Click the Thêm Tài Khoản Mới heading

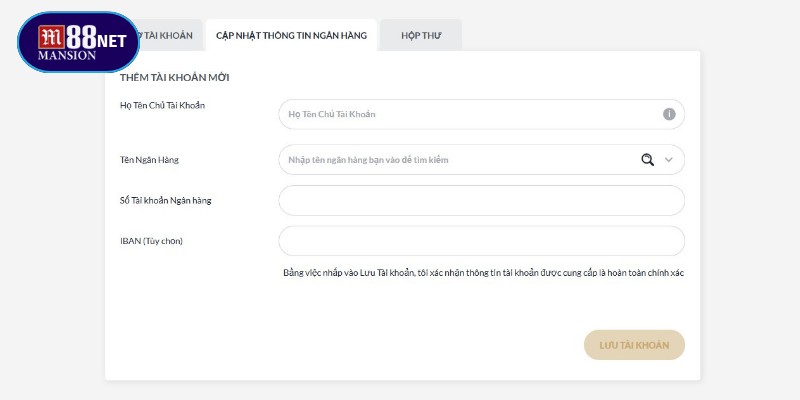click(x=174, y=78)
